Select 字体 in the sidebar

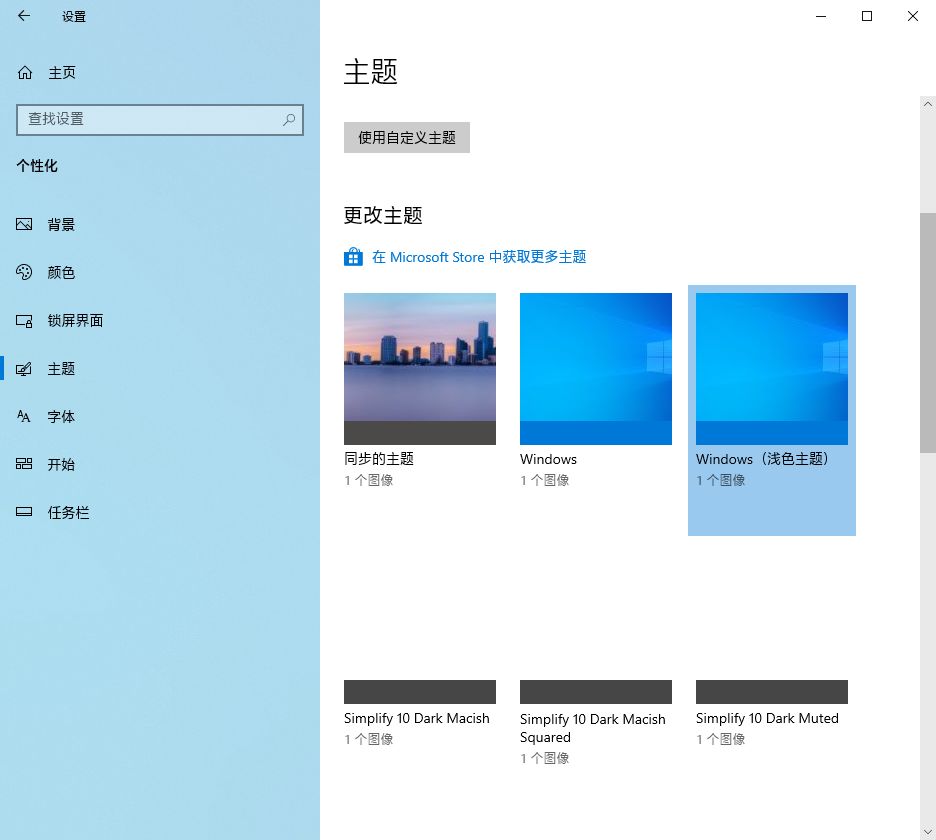[x=160, y=416]
